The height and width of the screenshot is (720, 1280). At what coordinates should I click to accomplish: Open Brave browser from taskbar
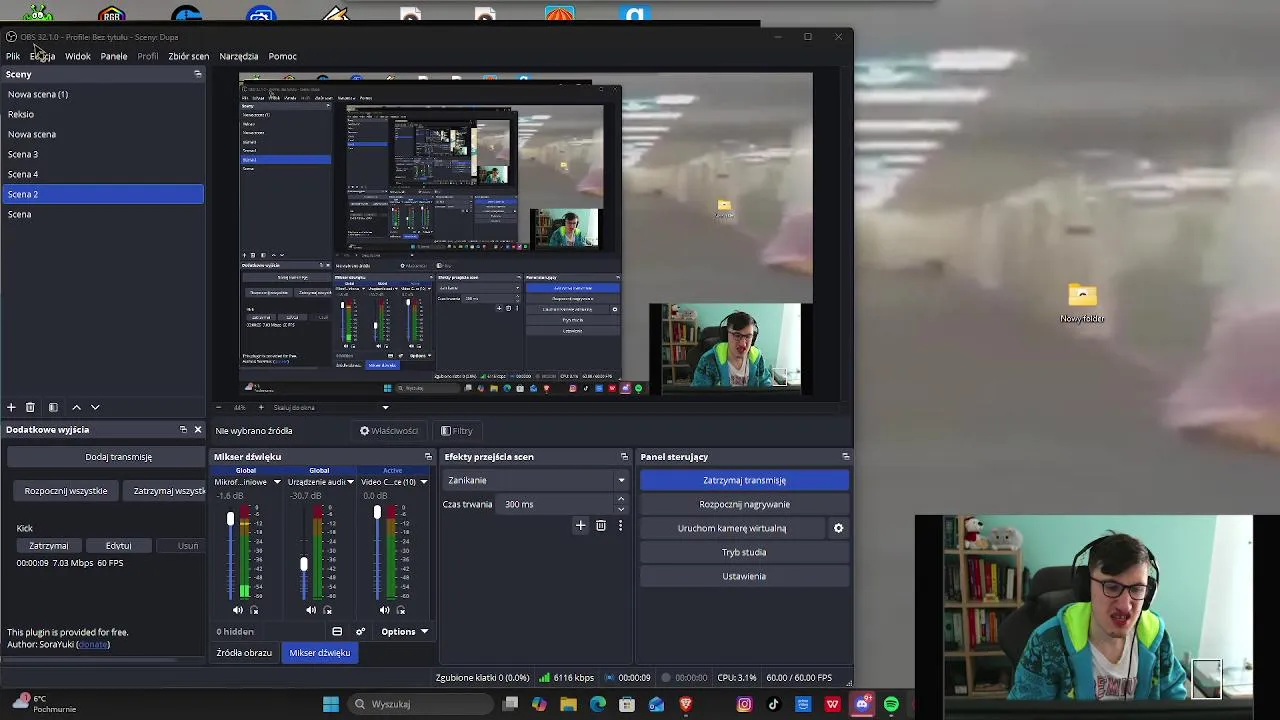686,704
